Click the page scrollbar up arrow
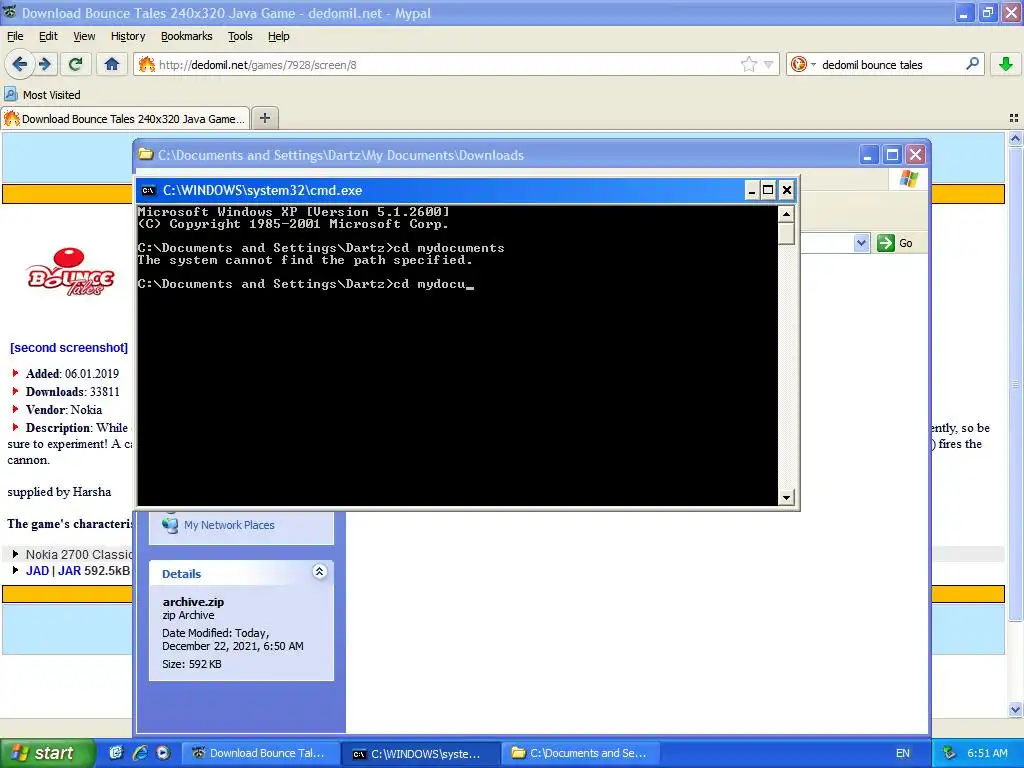The image size is (1024, 768). tap(1015, 138)
